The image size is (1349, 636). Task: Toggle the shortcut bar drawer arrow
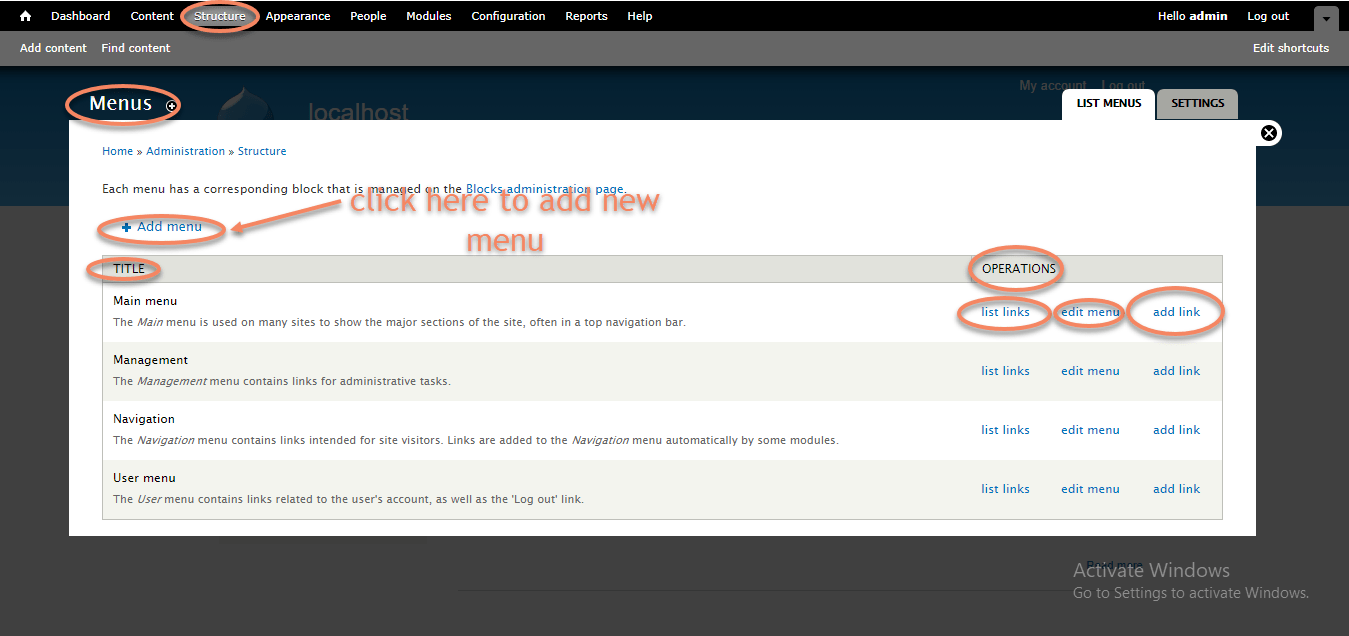[x=1326, y=19]
